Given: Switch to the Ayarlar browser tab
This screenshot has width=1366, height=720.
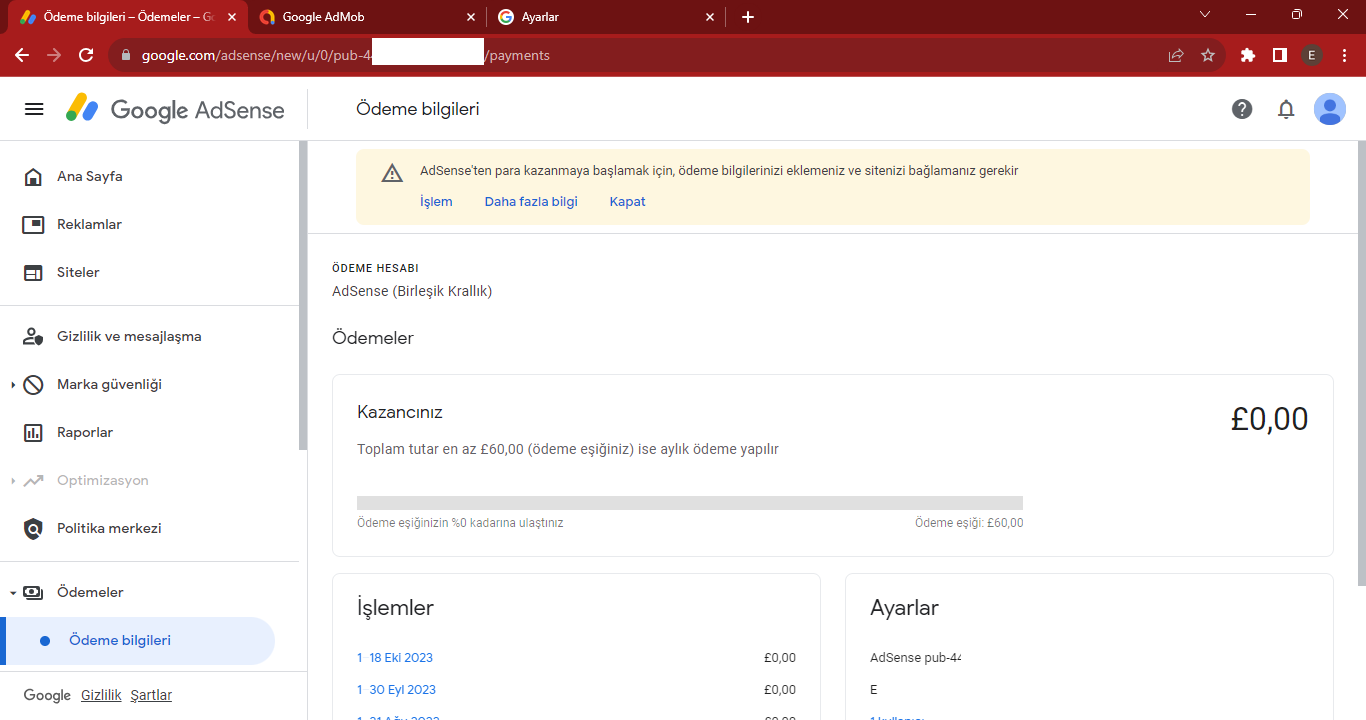Looking at the screenshot, I should point(607,17).
